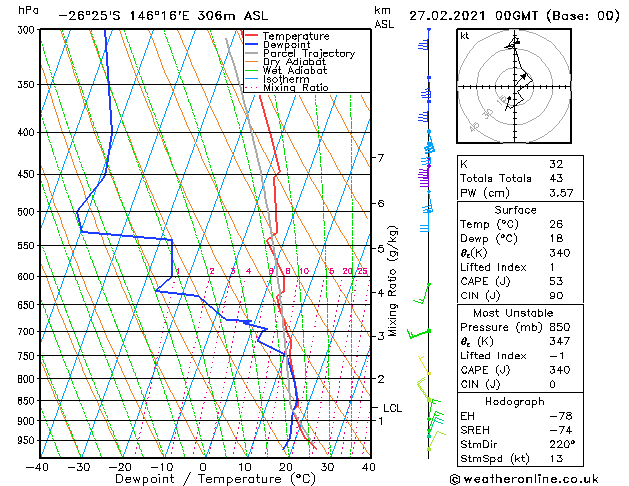The image size is (629, 486).
Task: Click 'Temperature' legend entry
Action: click(296, 36)
